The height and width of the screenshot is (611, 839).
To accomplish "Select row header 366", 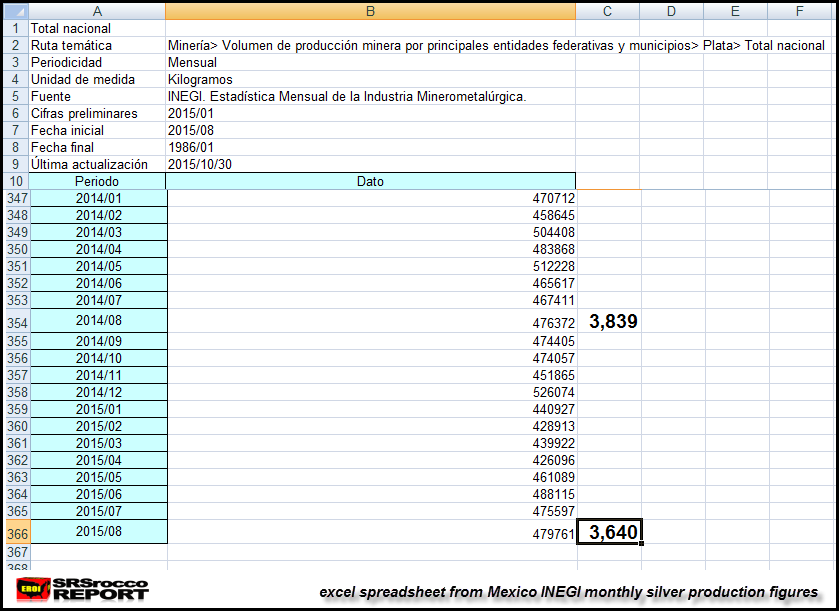I will 15,533.
